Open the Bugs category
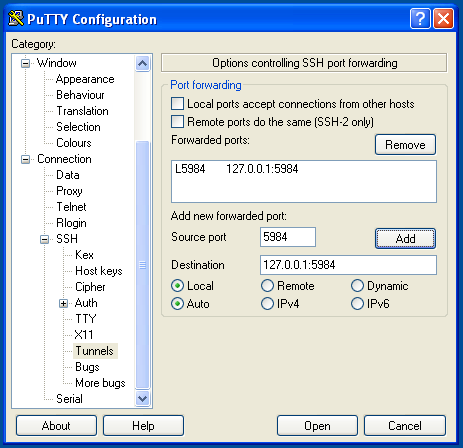Screen dimensions: 463x448 tap(87, 367)
